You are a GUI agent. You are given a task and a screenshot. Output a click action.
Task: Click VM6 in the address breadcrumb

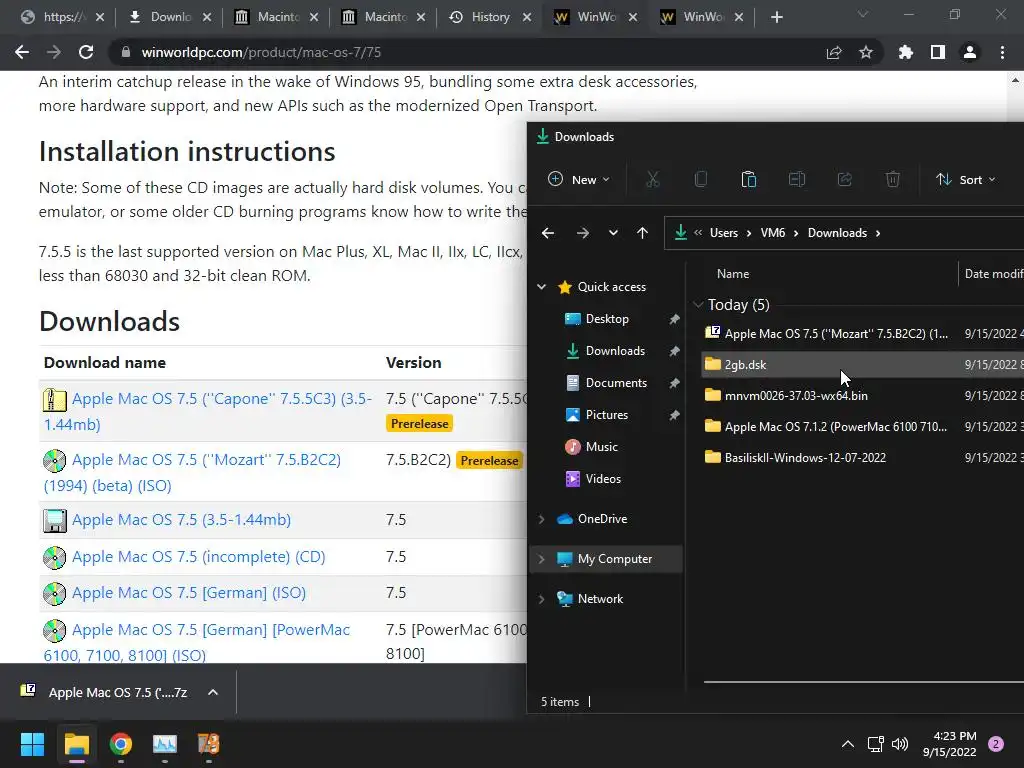(773, 233)
